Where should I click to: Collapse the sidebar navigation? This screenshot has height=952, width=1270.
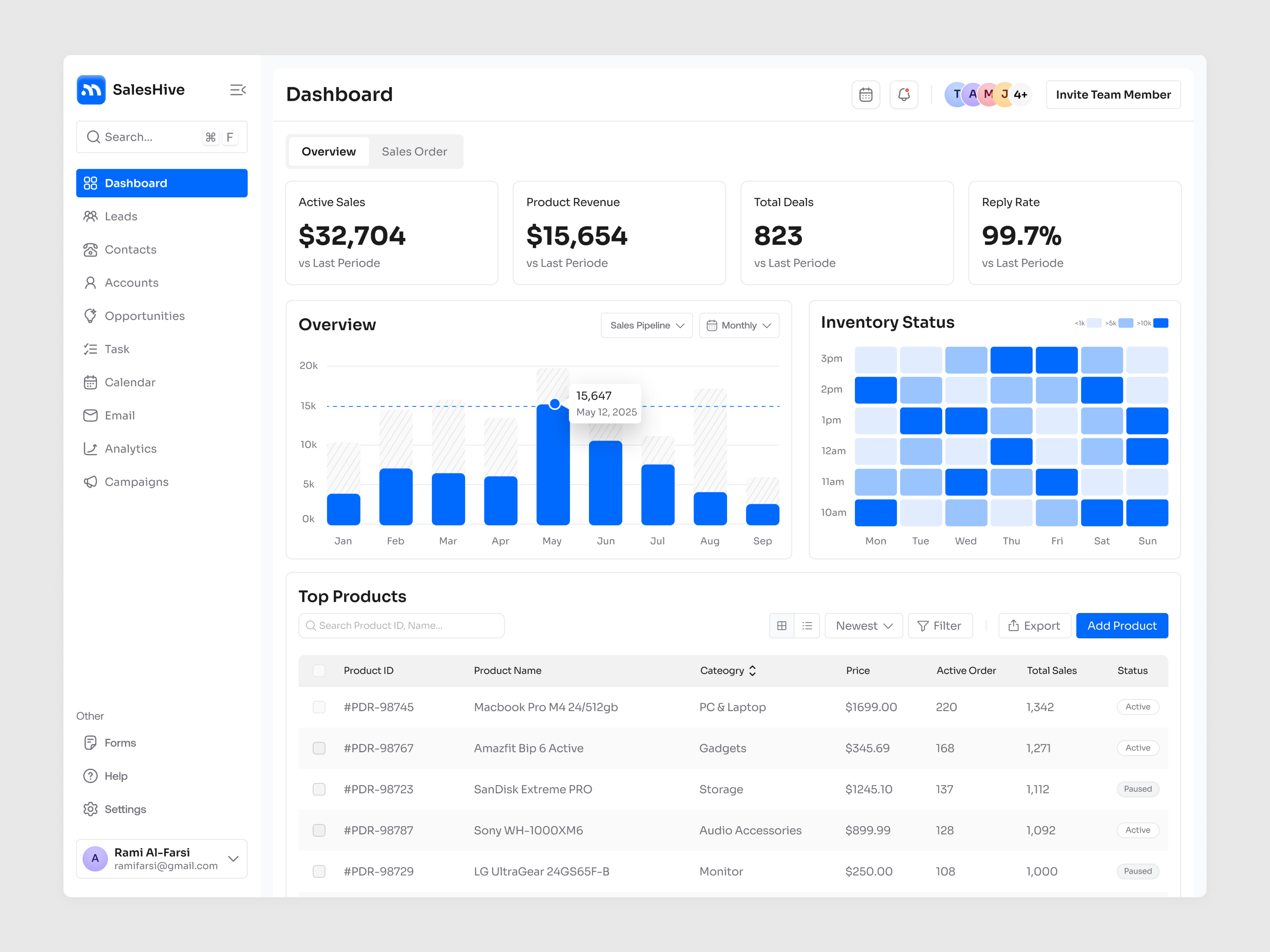238,90
